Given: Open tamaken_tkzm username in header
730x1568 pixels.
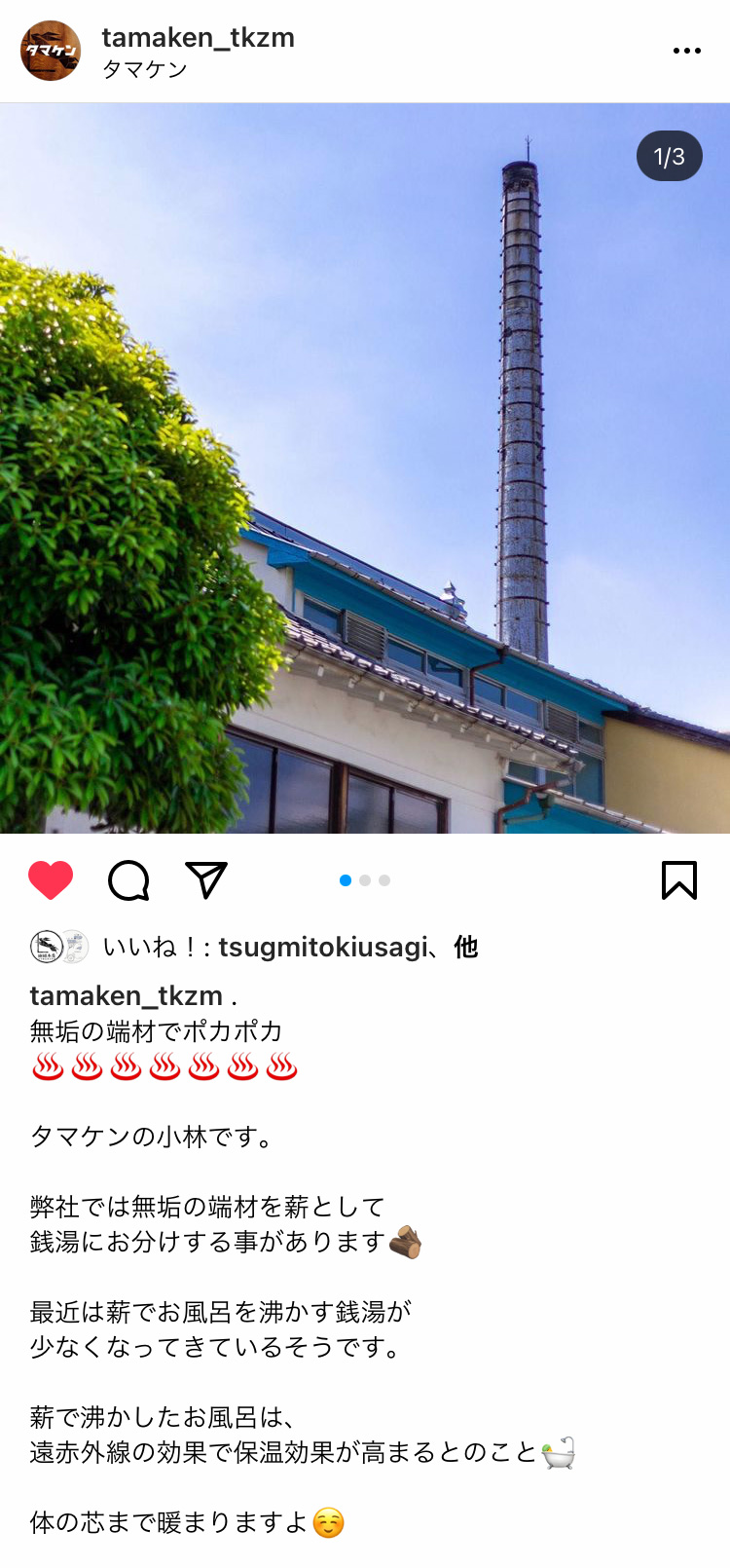Looking at the screenshot, I should pyautogui.click(x=199, y=37).
